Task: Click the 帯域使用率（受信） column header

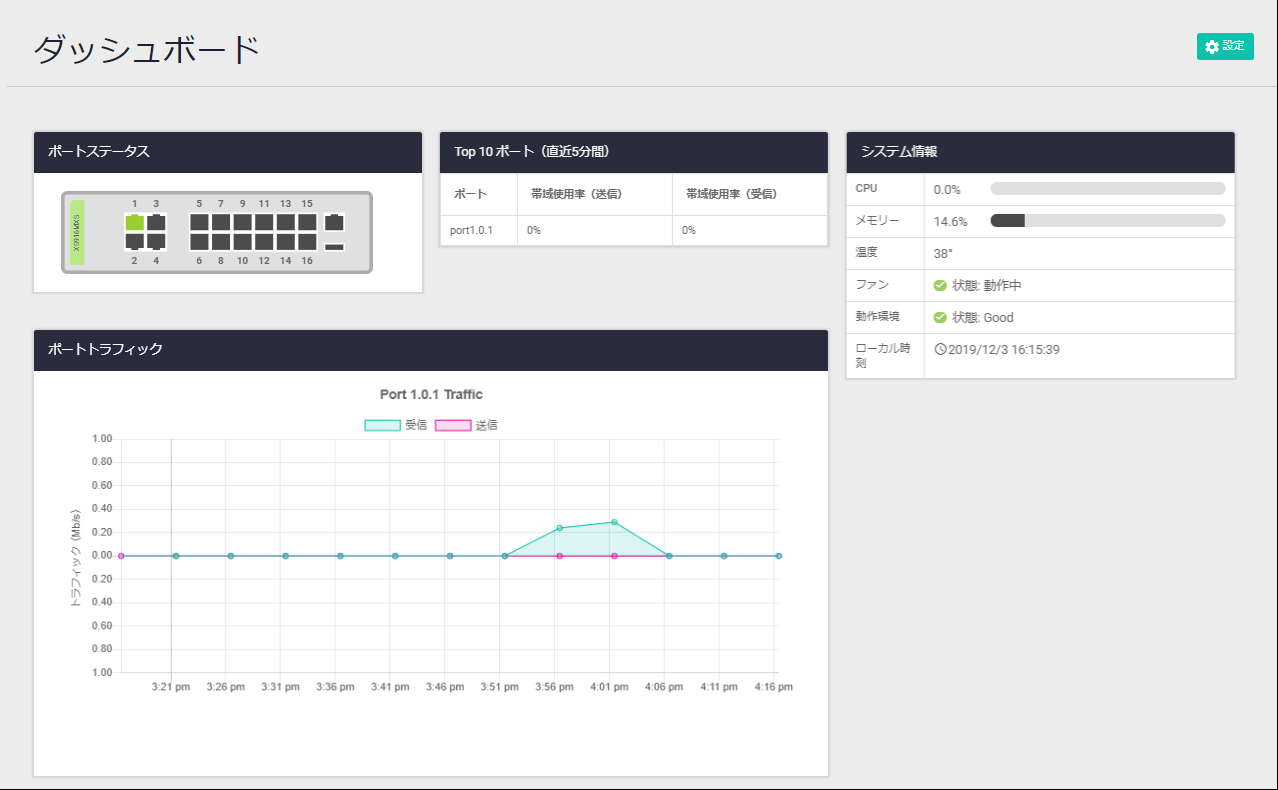Action: [x=731, y=194]
